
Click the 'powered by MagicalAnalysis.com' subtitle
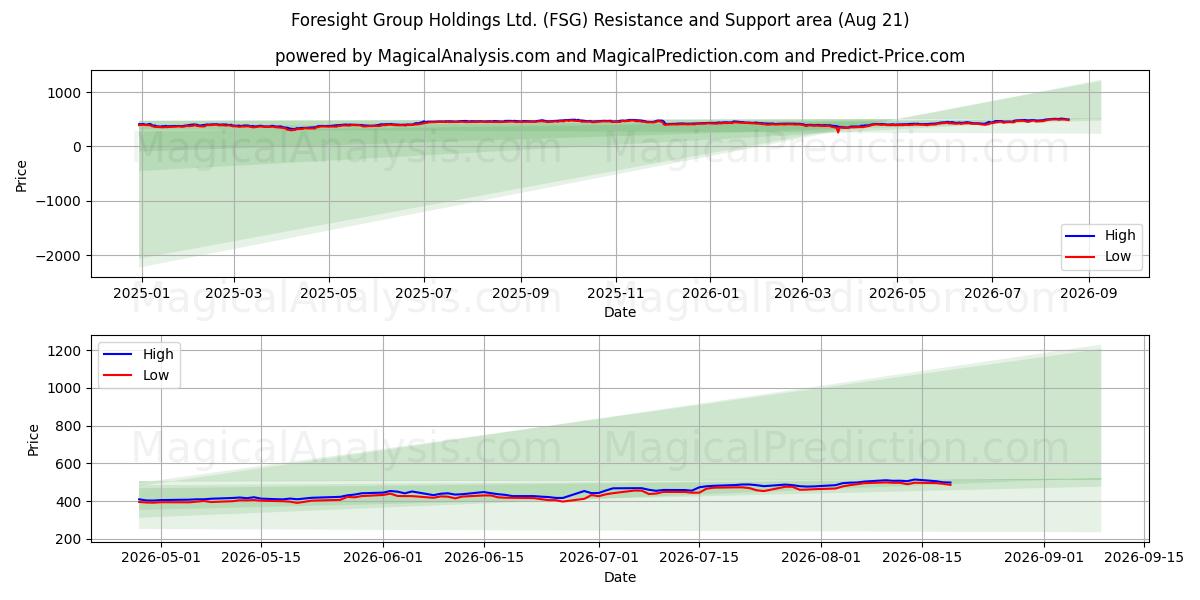pyautogui.click(x=620, y=56)
